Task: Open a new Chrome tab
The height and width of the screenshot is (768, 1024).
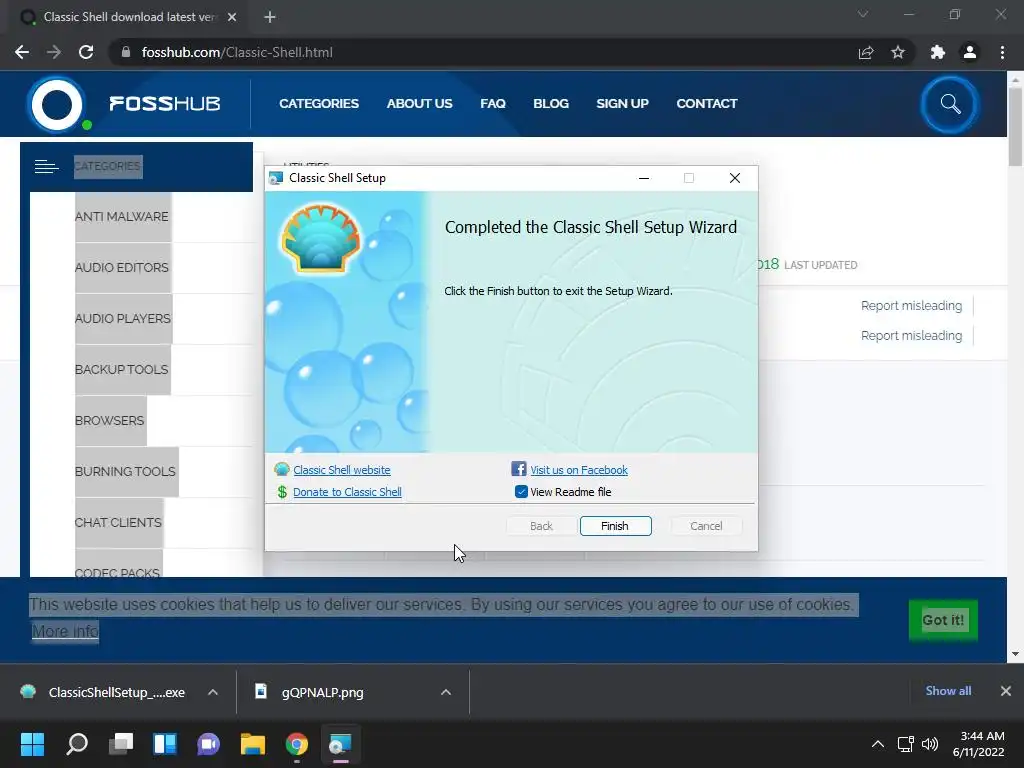Action: click(x=270, y=17)
